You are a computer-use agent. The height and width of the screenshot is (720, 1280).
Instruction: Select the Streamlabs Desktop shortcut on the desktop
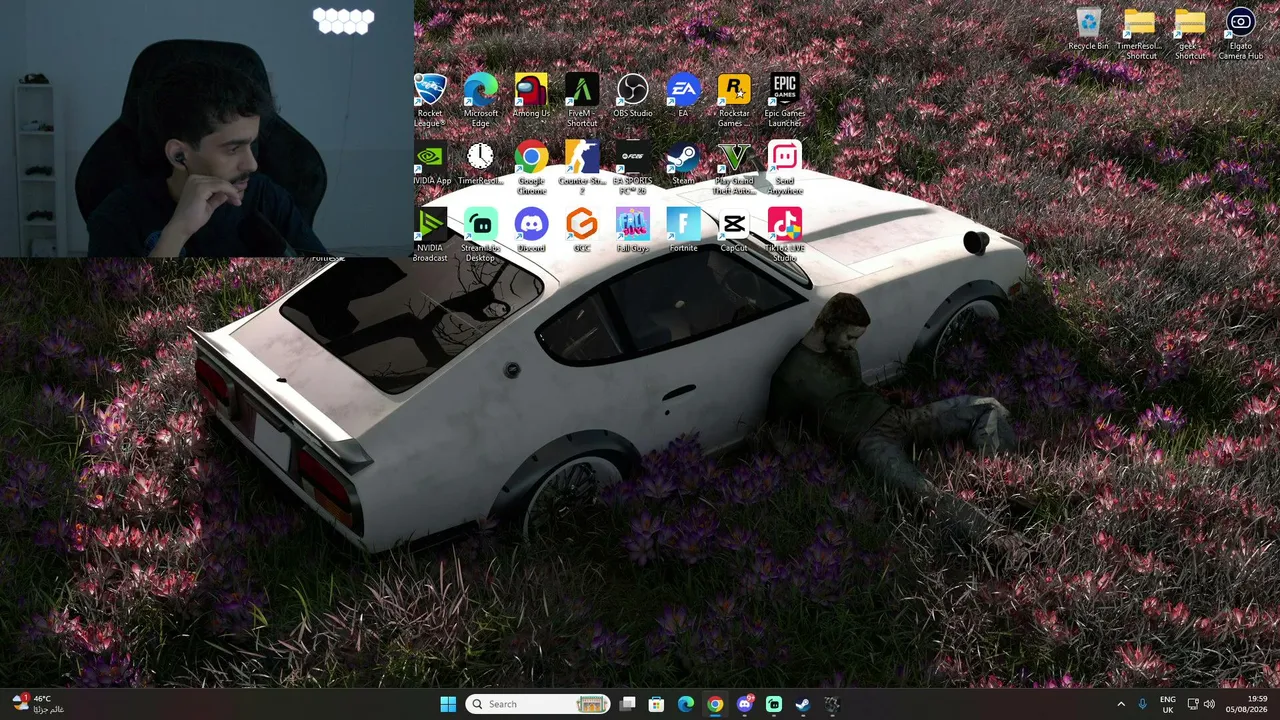480,234
